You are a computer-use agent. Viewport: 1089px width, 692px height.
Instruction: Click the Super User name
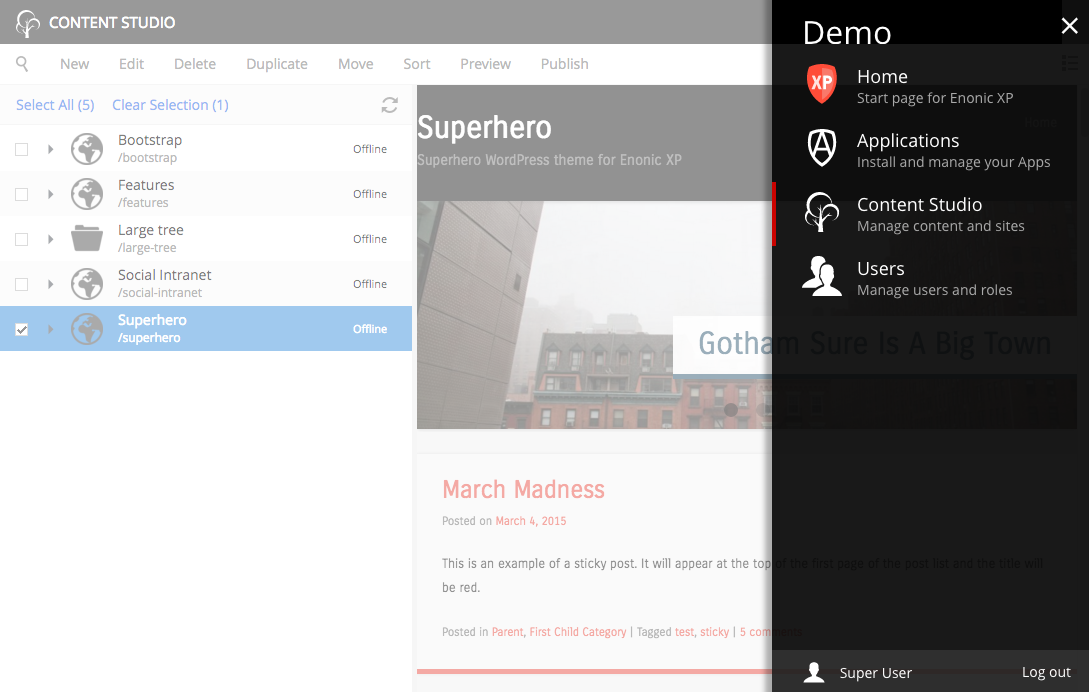[x=875, y=673]
